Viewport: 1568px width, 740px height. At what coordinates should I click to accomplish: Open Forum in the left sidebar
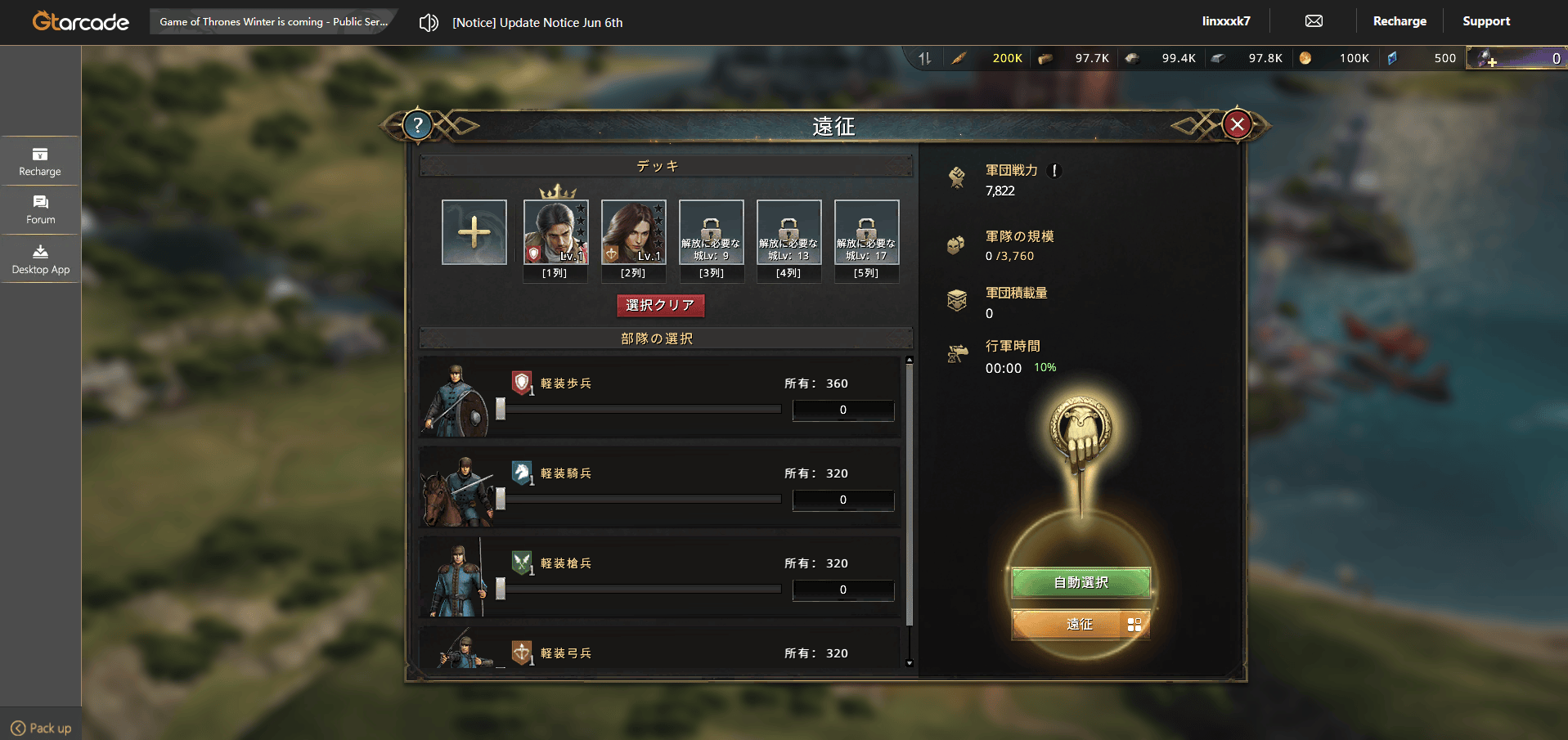pyautogui.click(x=40, y=210)
